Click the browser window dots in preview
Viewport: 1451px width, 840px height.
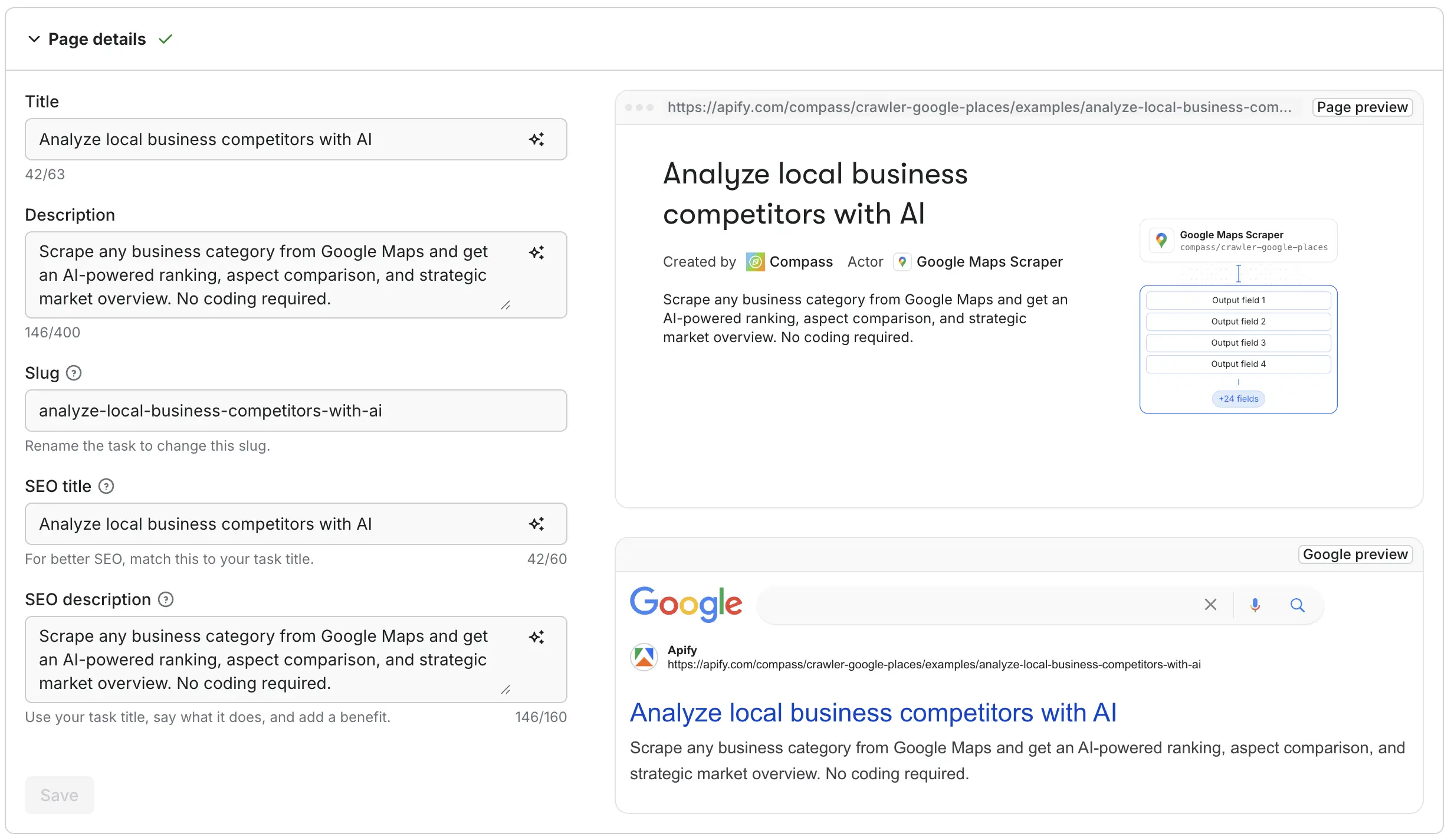click(639, 107)
